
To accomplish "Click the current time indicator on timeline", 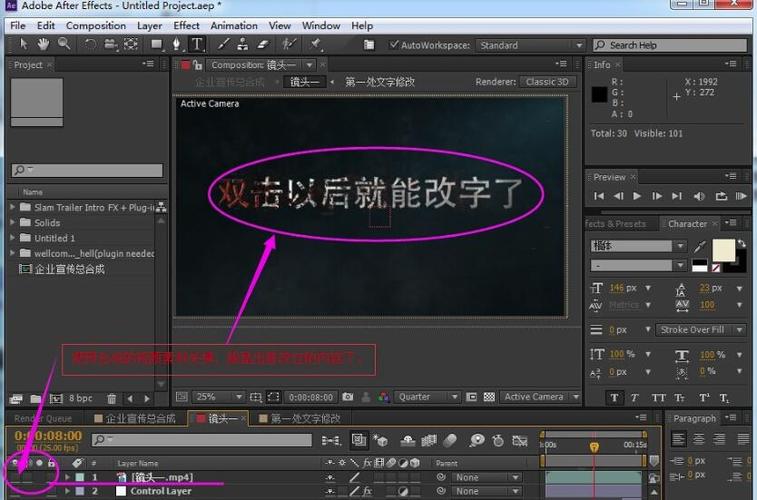I will (594, 447).
